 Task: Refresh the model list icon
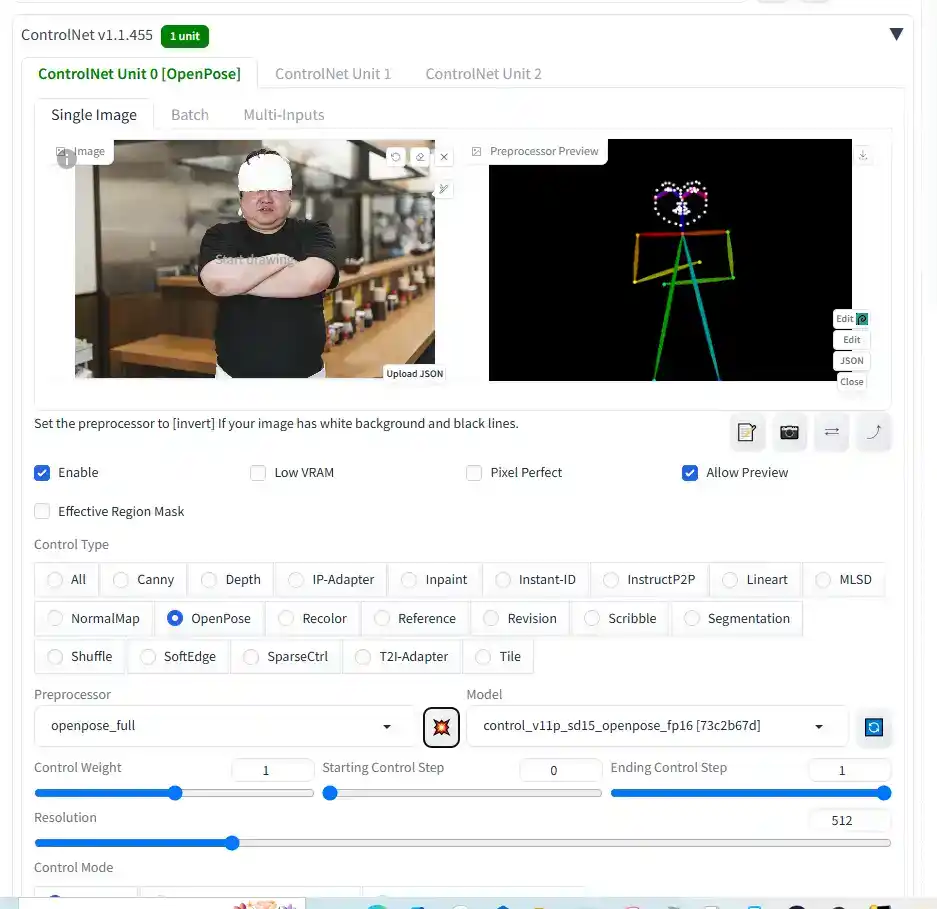click(874, 727)
